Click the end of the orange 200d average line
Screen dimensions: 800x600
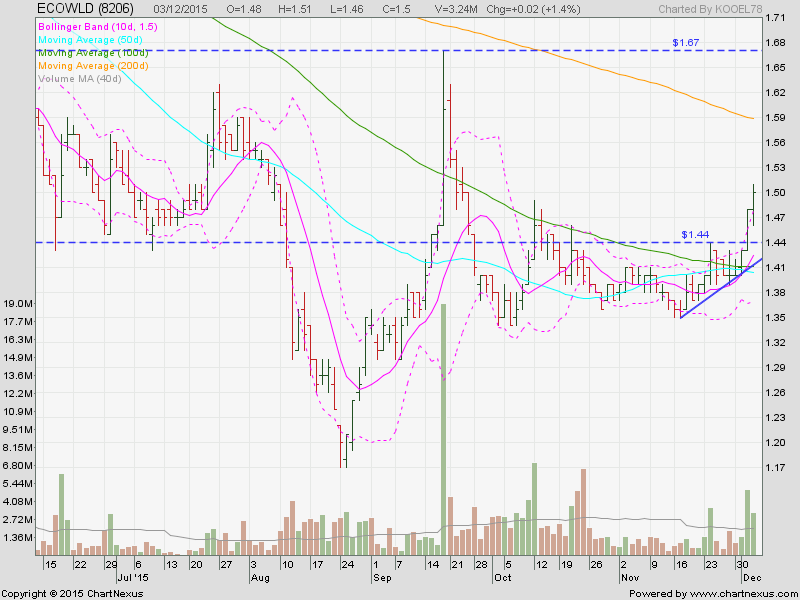pyautogui.click(x=752, y=118)
